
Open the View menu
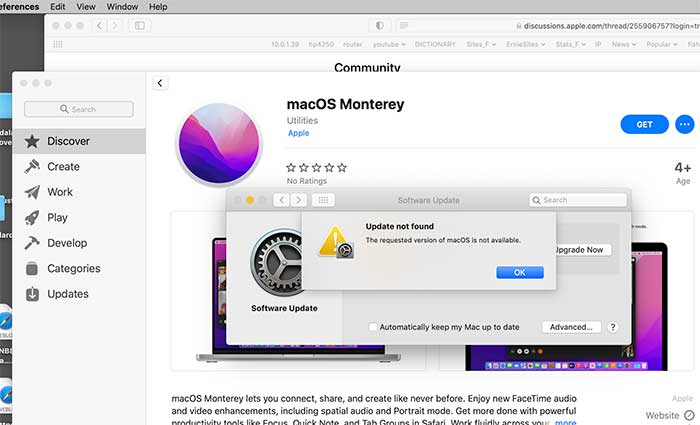[86, 7]
